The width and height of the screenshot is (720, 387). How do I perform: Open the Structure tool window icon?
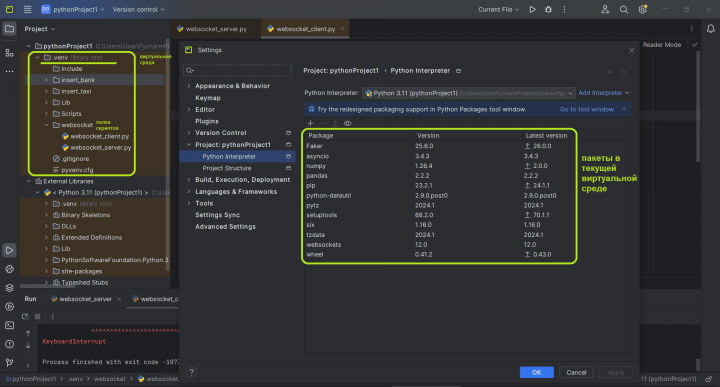point(9,53)
